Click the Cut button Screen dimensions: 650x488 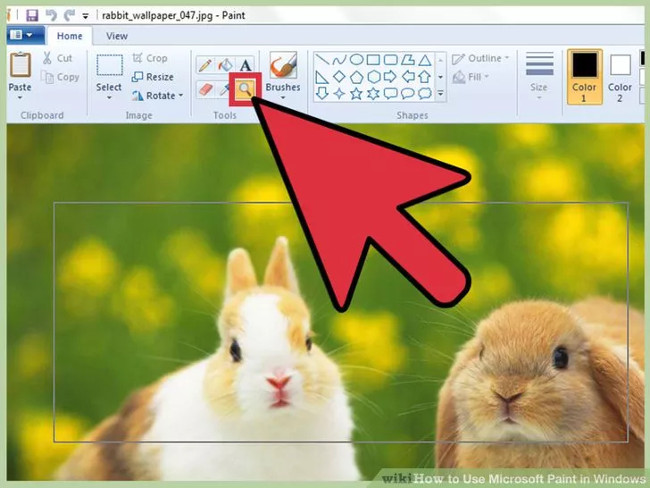tap(58, 58)
